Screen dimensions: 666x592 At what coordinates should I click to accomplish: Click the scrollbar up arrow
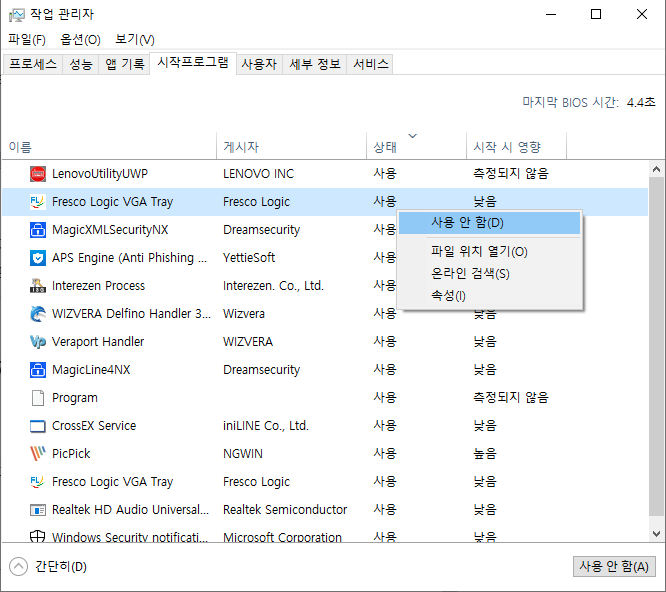pos(656,169)
